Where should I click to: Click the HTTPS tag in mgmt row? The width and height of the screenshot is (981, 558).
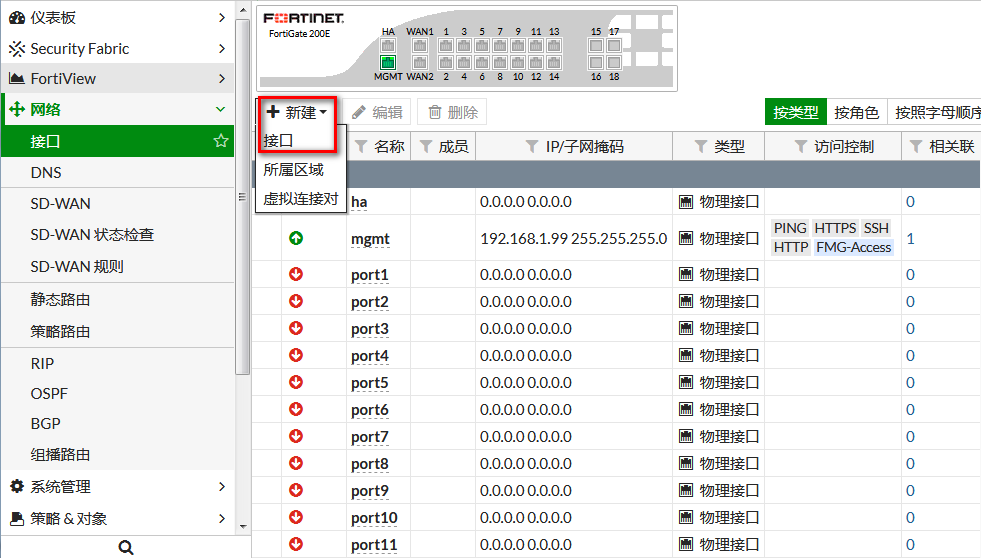[x=835, y=228]
